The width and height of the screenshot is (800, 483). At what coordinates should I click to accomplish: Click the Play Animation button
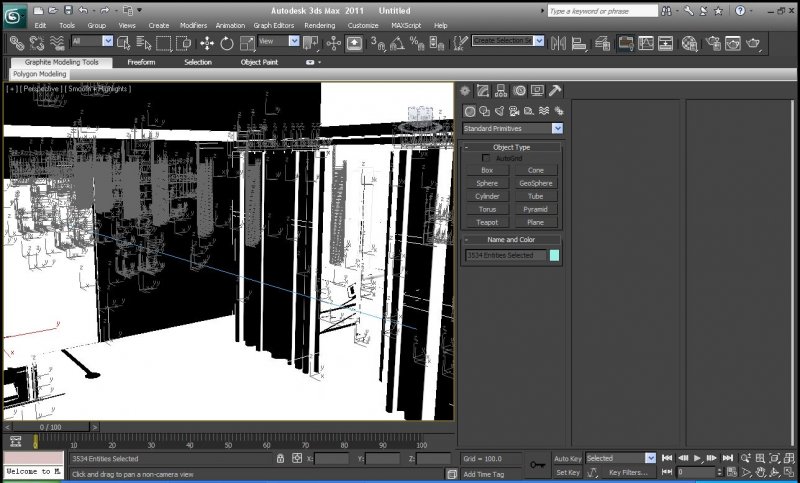tap(697, 458)
